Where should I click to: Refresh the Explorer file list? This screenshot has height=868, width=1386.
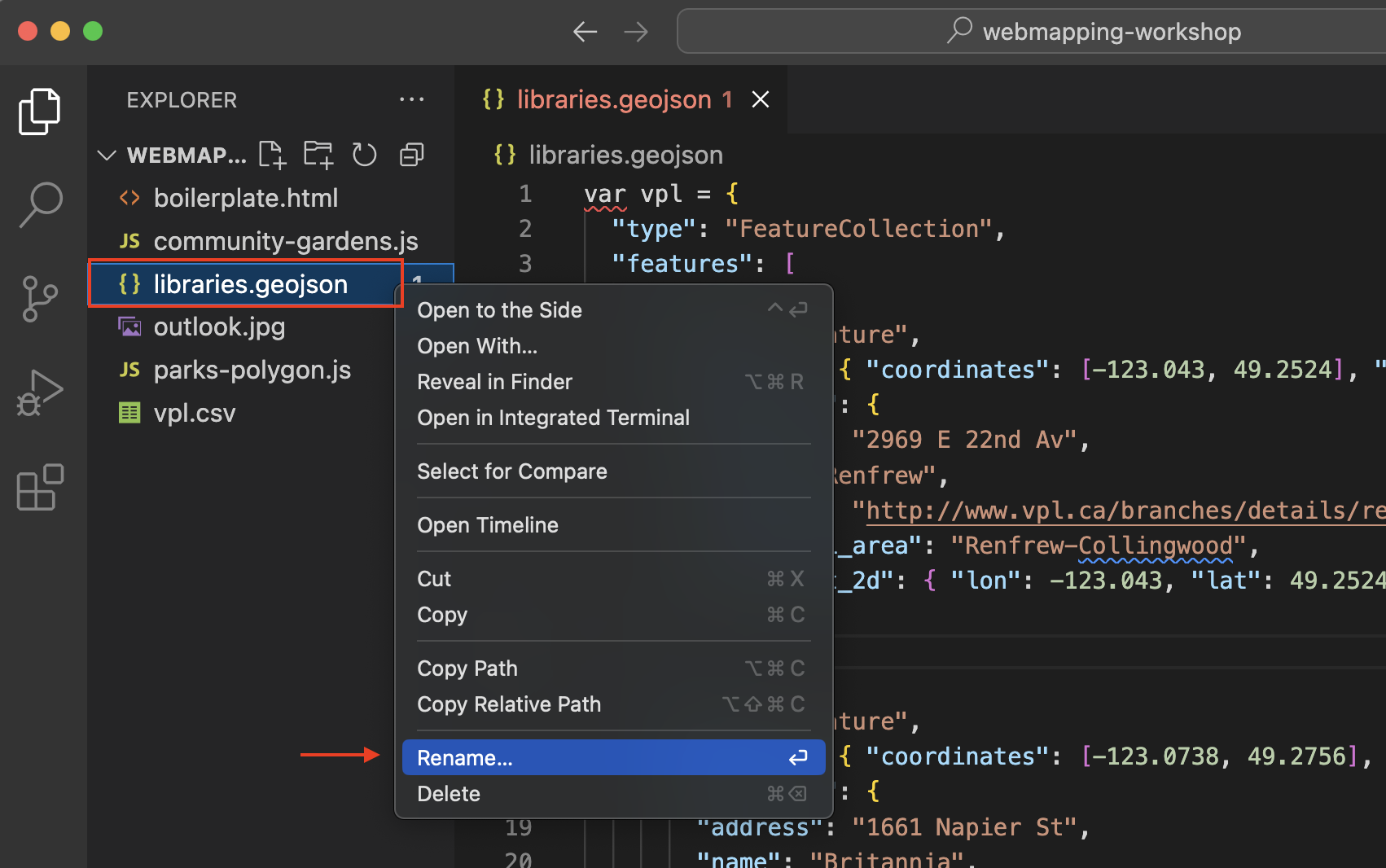tap(364, 155)
